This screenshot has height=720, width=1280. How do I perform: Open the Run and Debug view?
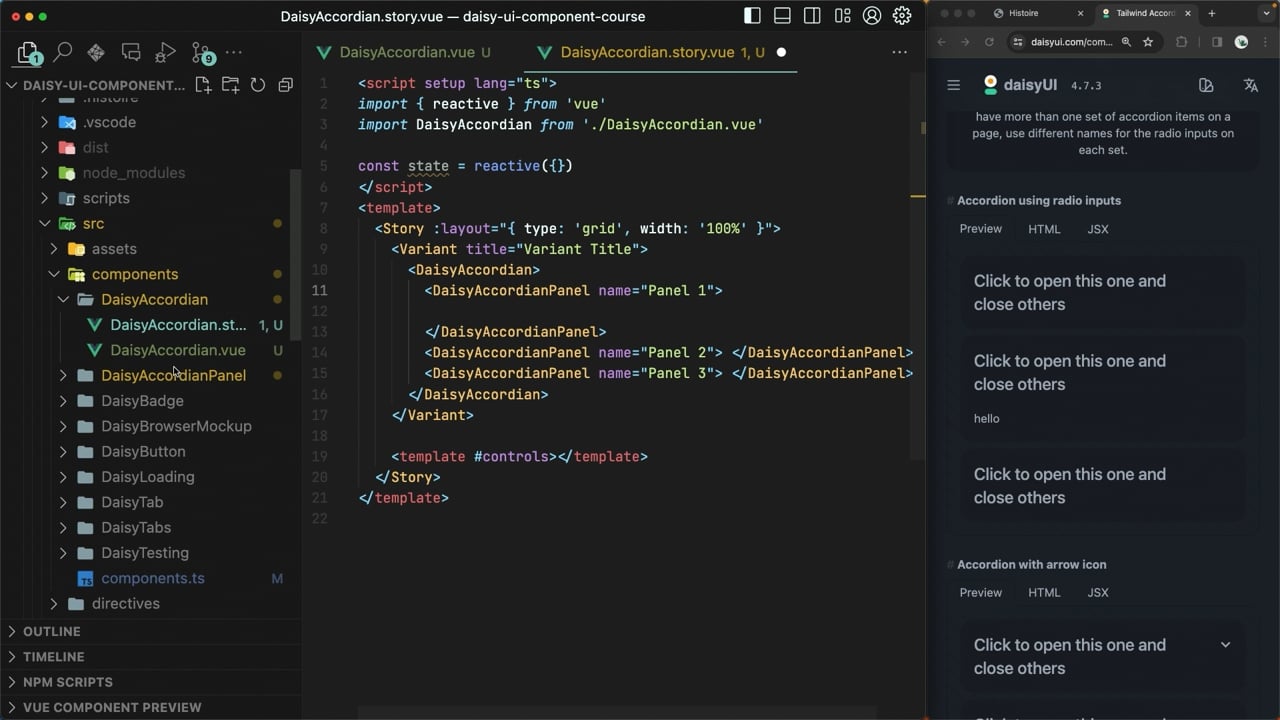coord(166,52)
